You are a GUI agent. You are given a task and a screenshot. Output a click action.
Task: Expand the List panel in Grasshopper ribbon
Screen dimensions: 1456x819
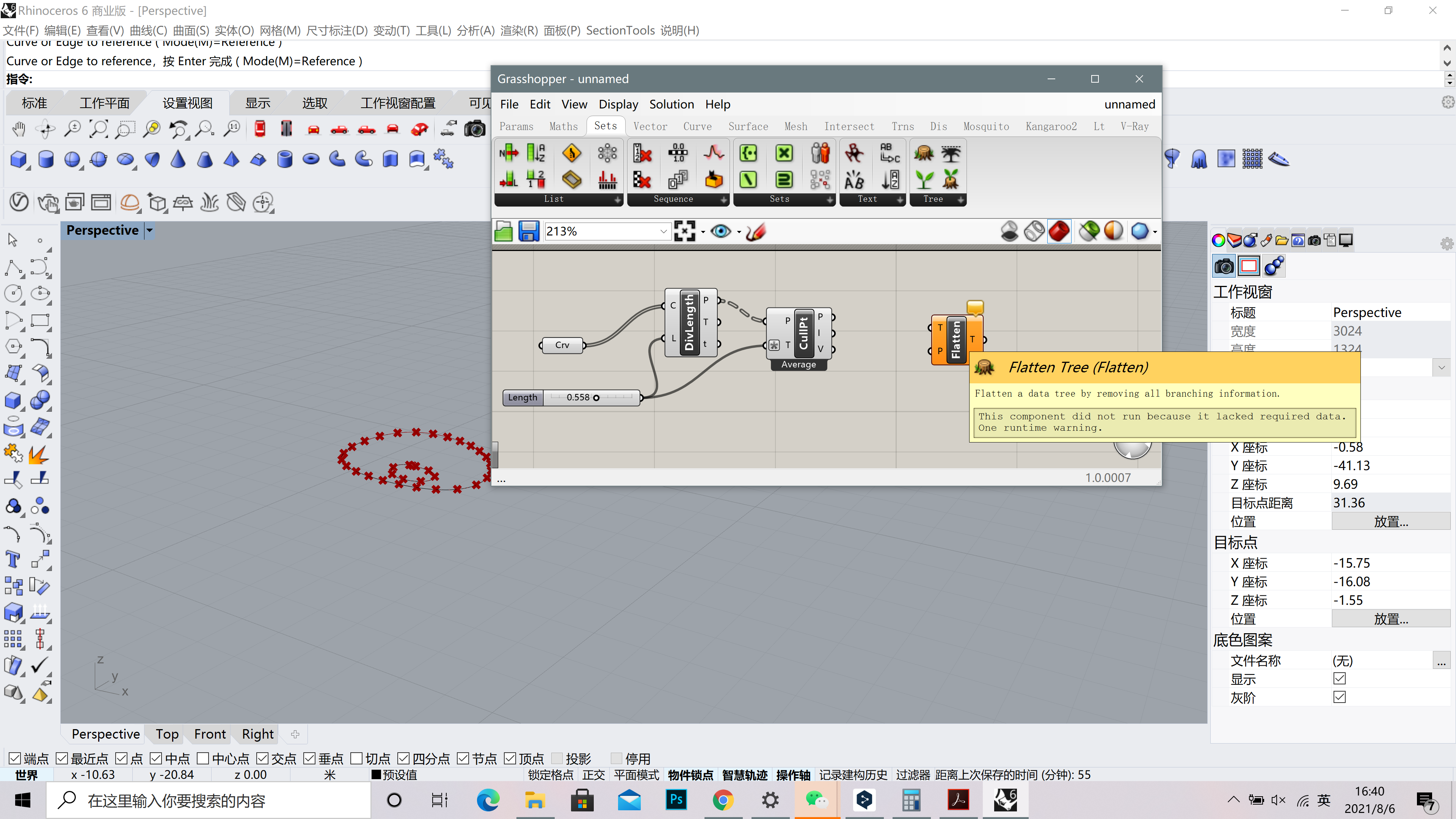pos(617,199)
